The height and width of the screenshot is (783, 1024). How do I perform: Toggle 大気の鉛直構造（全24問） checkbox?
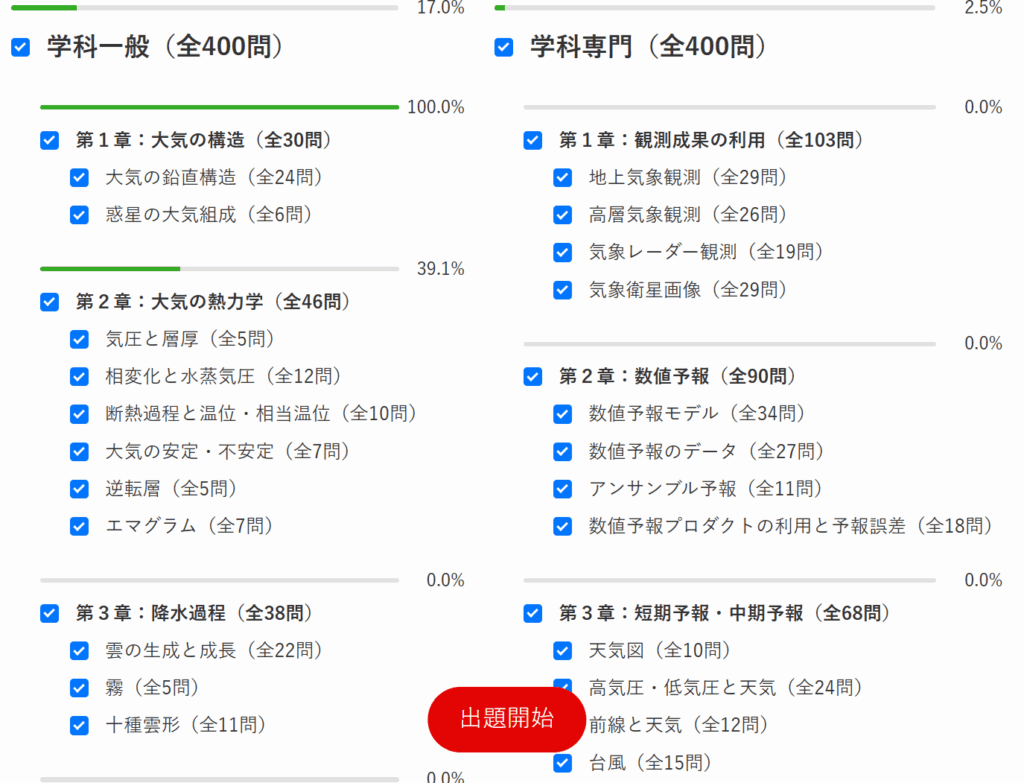click(x=80, y=178)
